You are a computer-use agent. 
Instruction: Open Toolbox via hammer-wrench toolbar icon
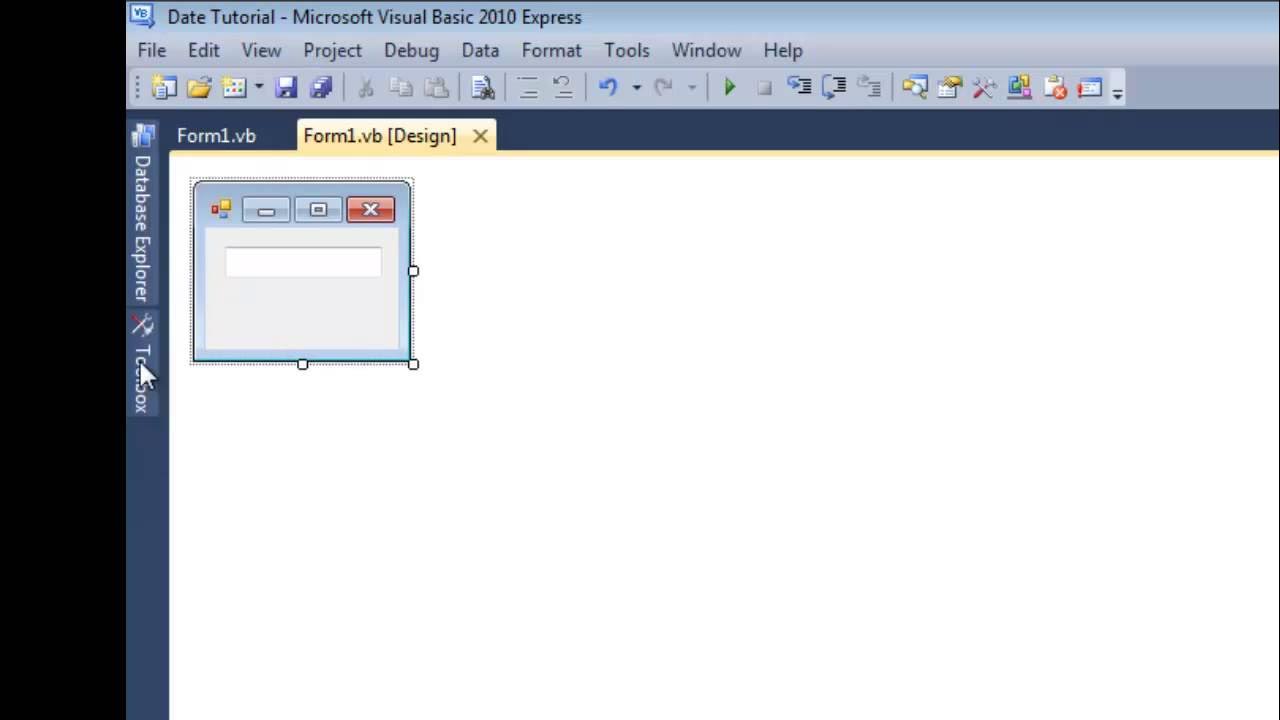(985, 88)
